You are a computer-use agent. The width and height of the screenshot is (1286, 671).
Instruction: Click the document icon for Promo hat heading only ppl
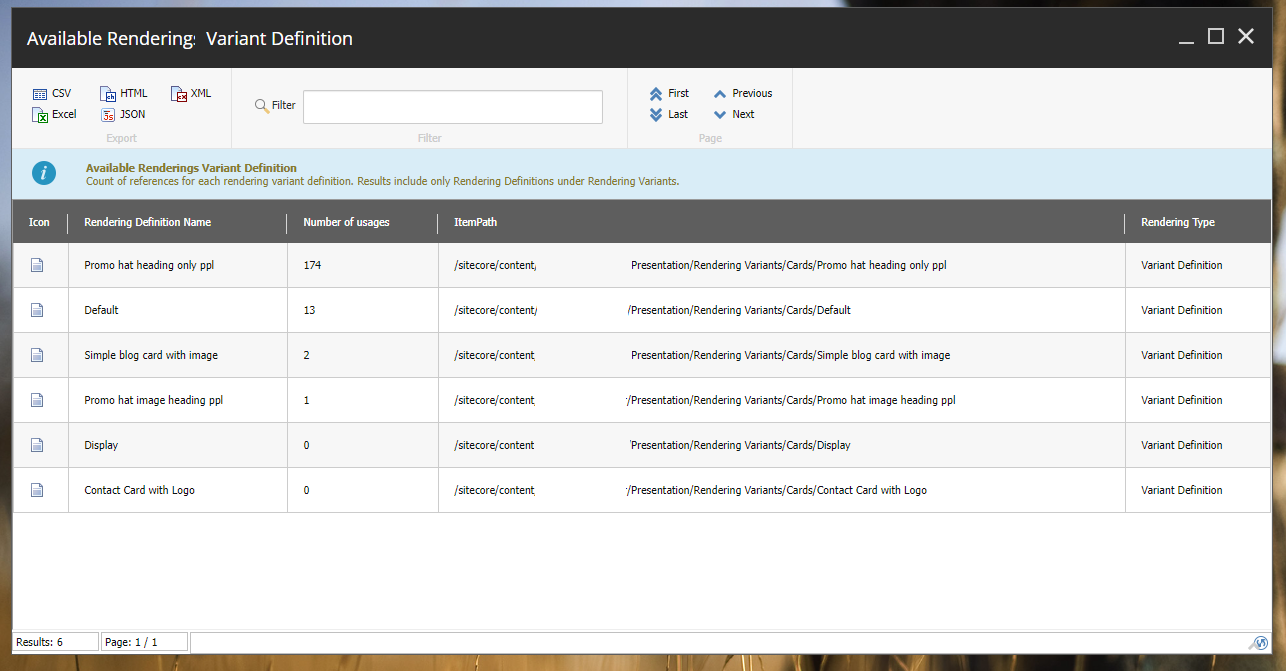[x=37, y=265]
